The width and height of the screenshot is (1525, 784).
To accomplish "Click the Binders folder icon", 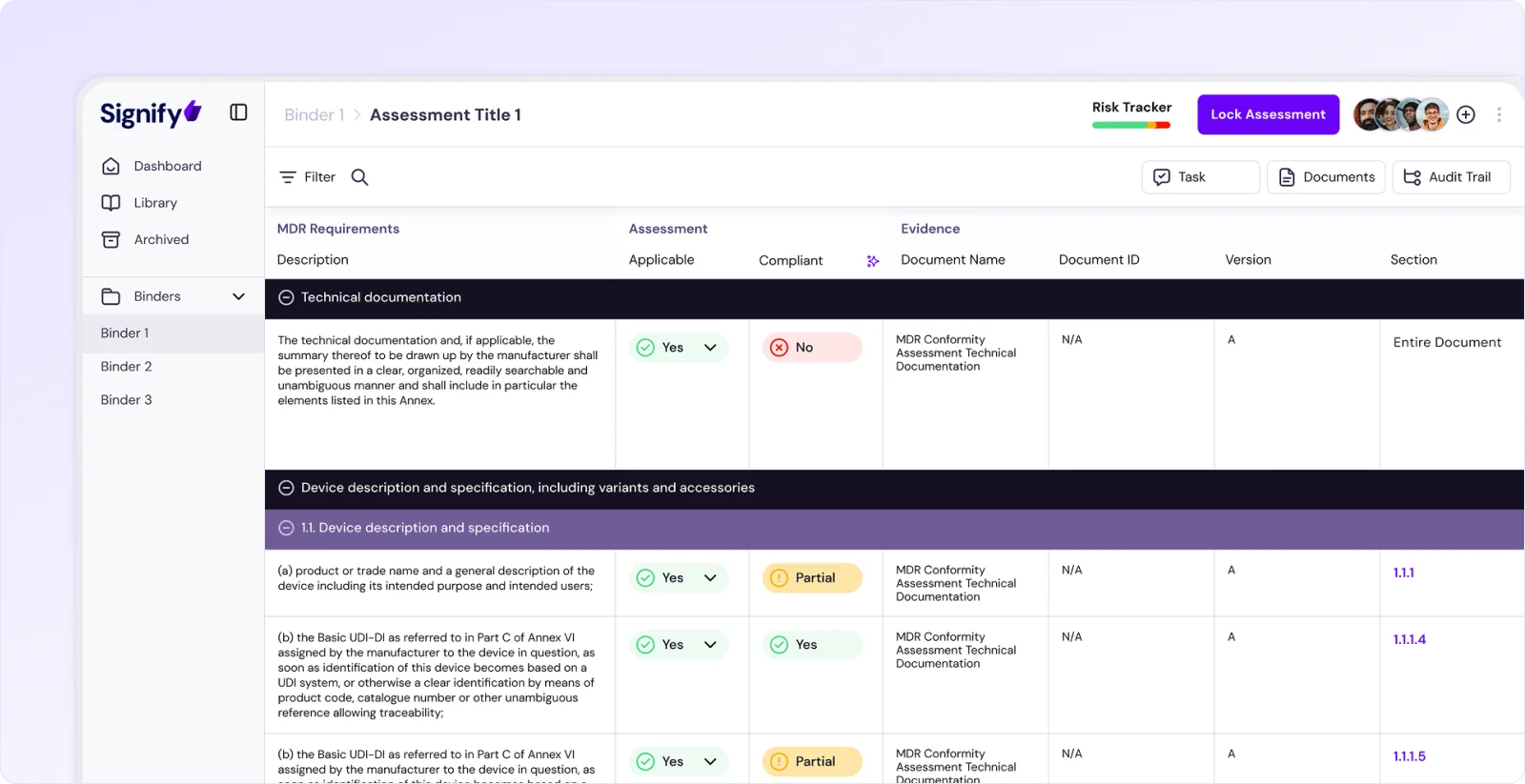I will [111, 296].
